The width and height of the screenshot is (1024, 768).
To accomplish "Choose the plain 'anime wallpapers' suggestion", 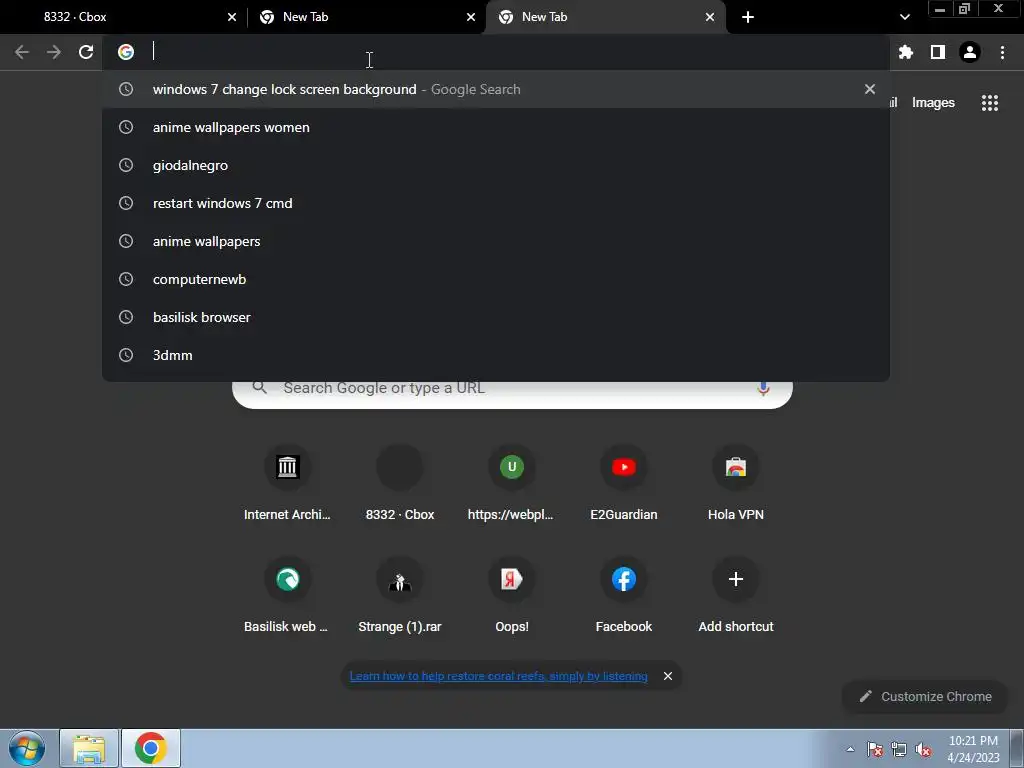I will [496, 241].
